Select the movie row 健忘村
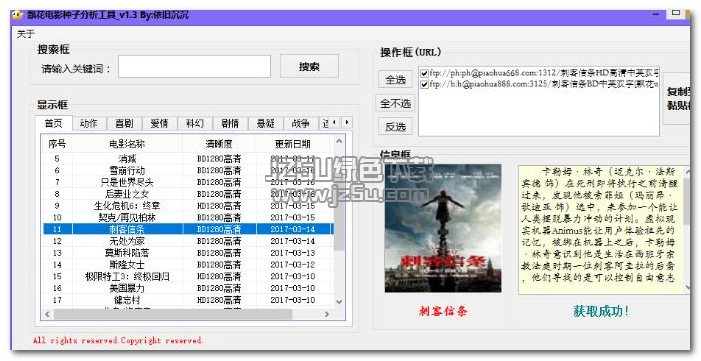The width and height of the screenshot is (701, 361). click(188, 300)
